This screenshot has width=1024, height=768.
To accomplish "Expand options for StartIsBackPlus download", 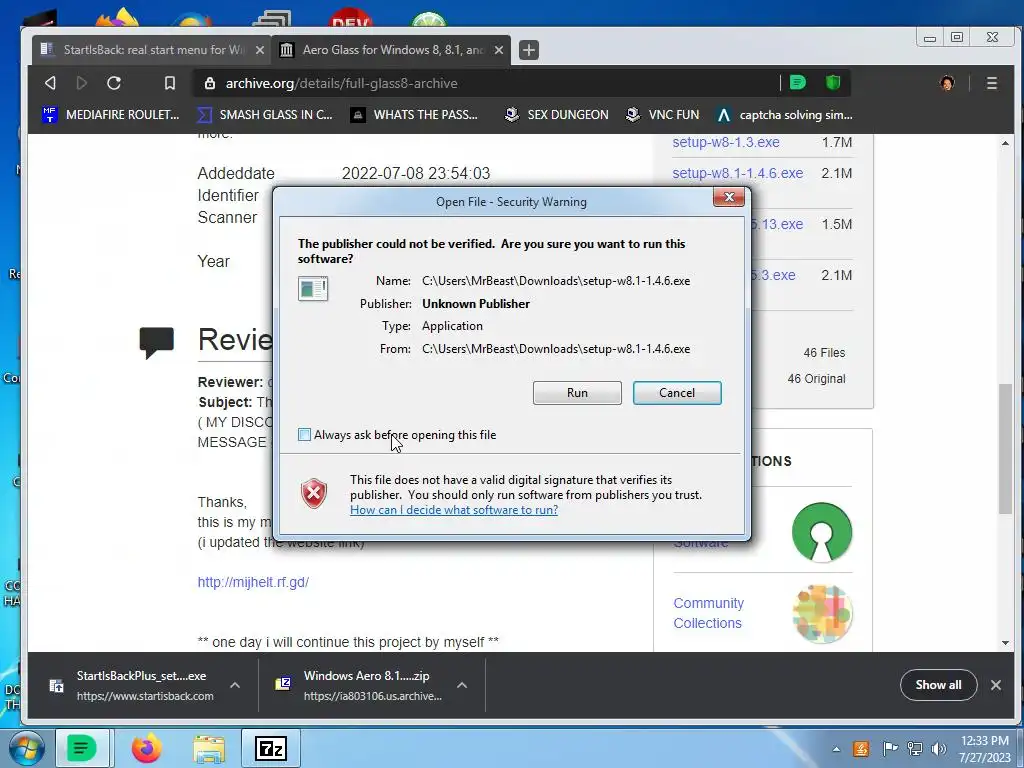I will click(235, 685).
